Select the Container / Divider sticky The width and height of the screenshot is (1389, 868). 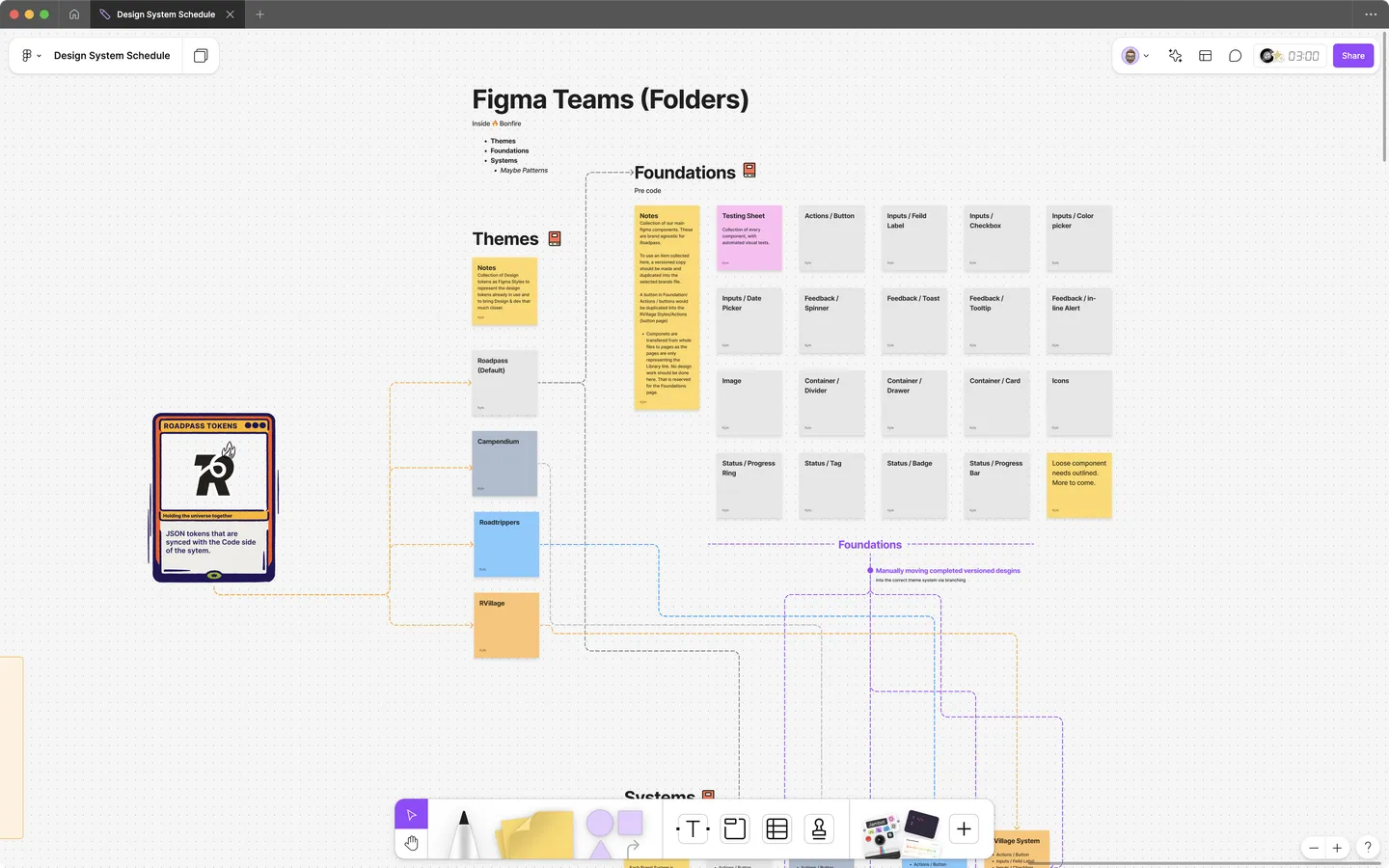[x=831, y=403]
